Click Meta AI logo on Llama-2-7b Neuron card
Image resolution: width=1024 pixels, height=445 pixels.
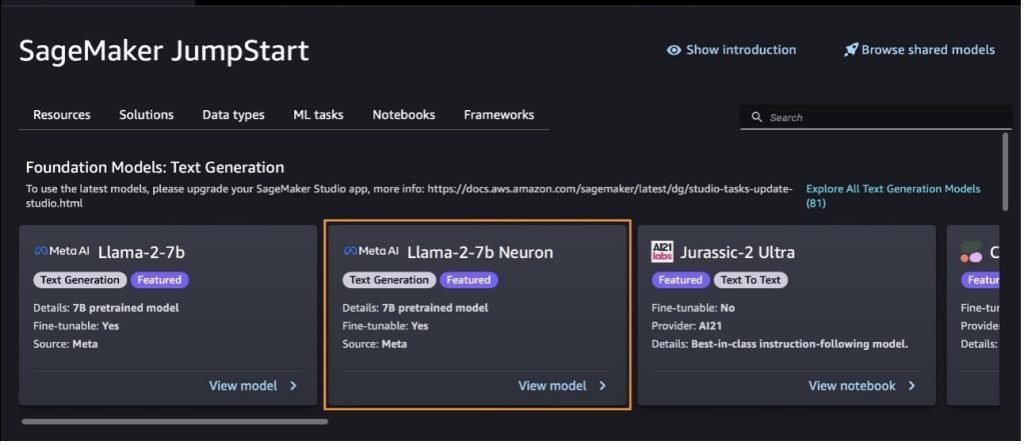(x=371, y=251)
